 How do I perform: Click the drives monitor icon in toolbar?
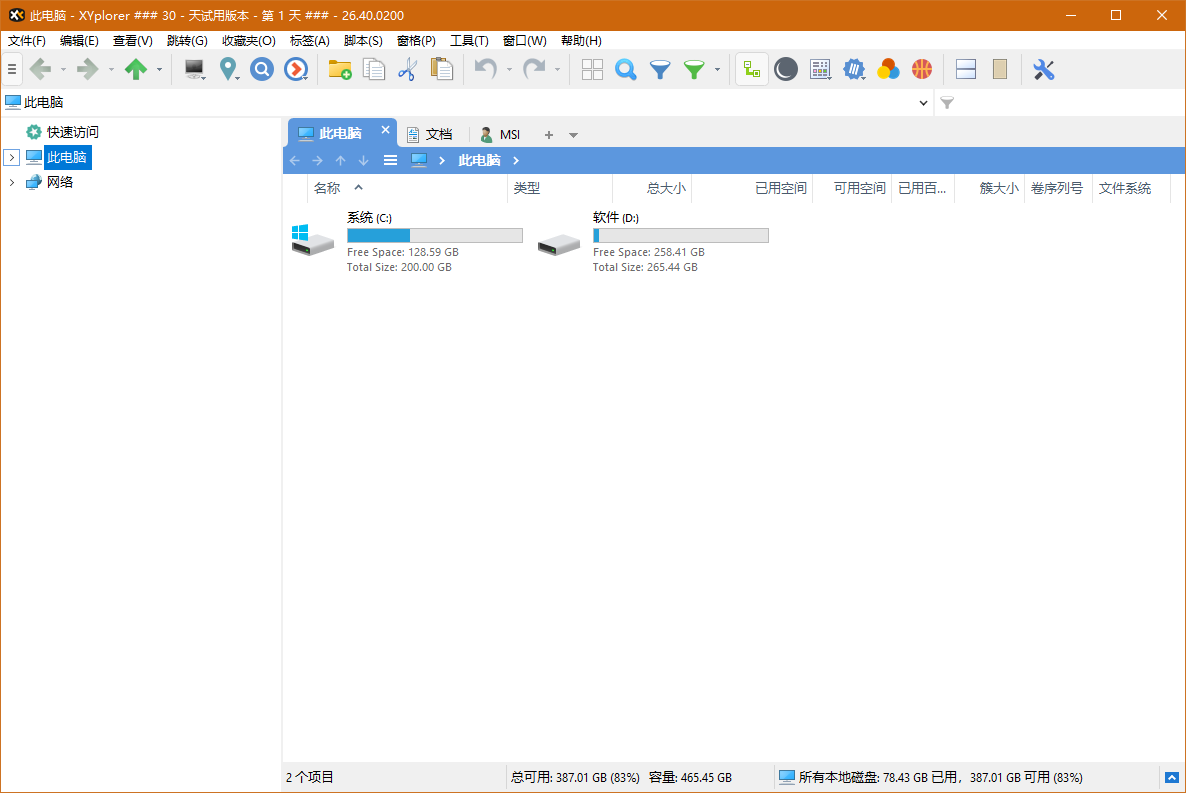pos(194,70)
